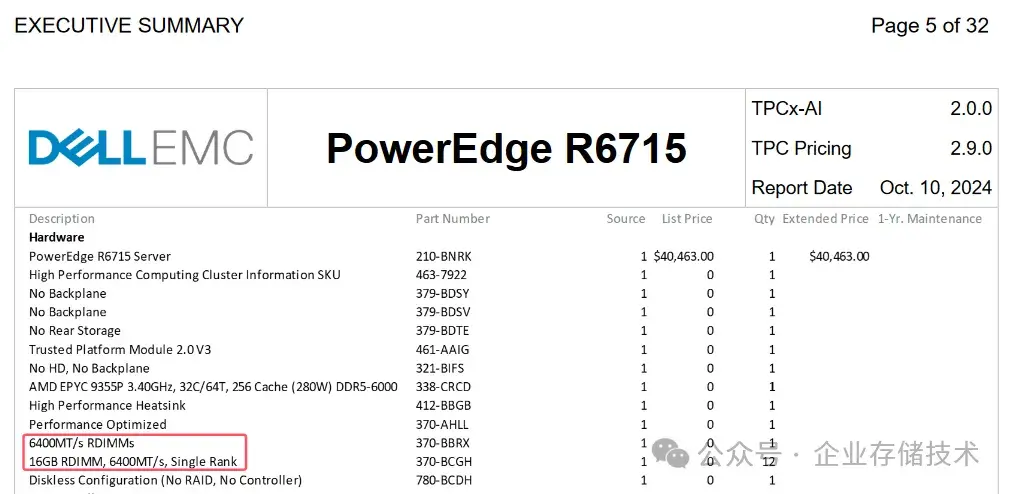Select the TPC Pricing label
Screen dimensions: 1011x494
tap(801, 148)
